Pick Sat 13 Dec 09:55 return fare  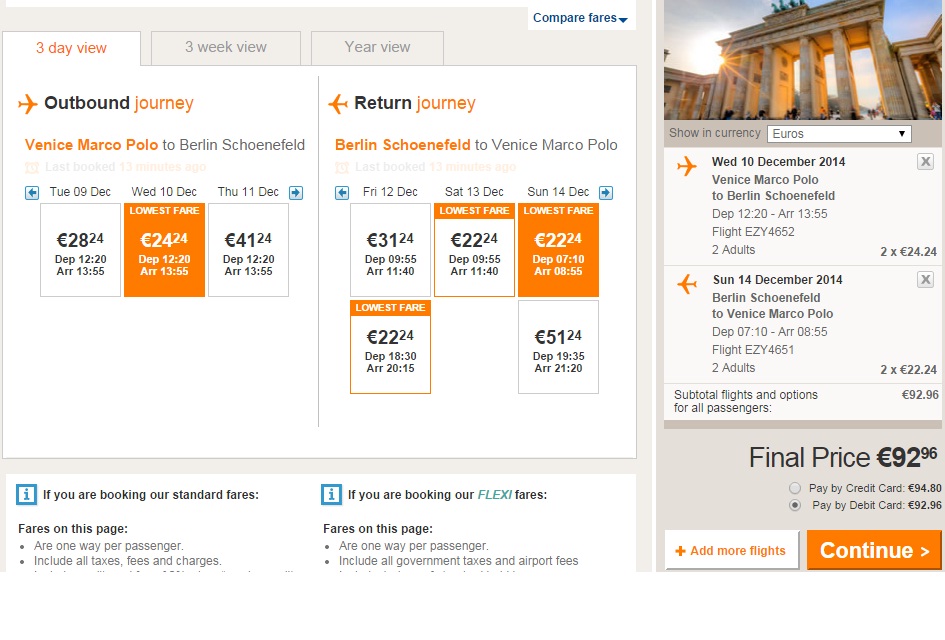point(474,250)
